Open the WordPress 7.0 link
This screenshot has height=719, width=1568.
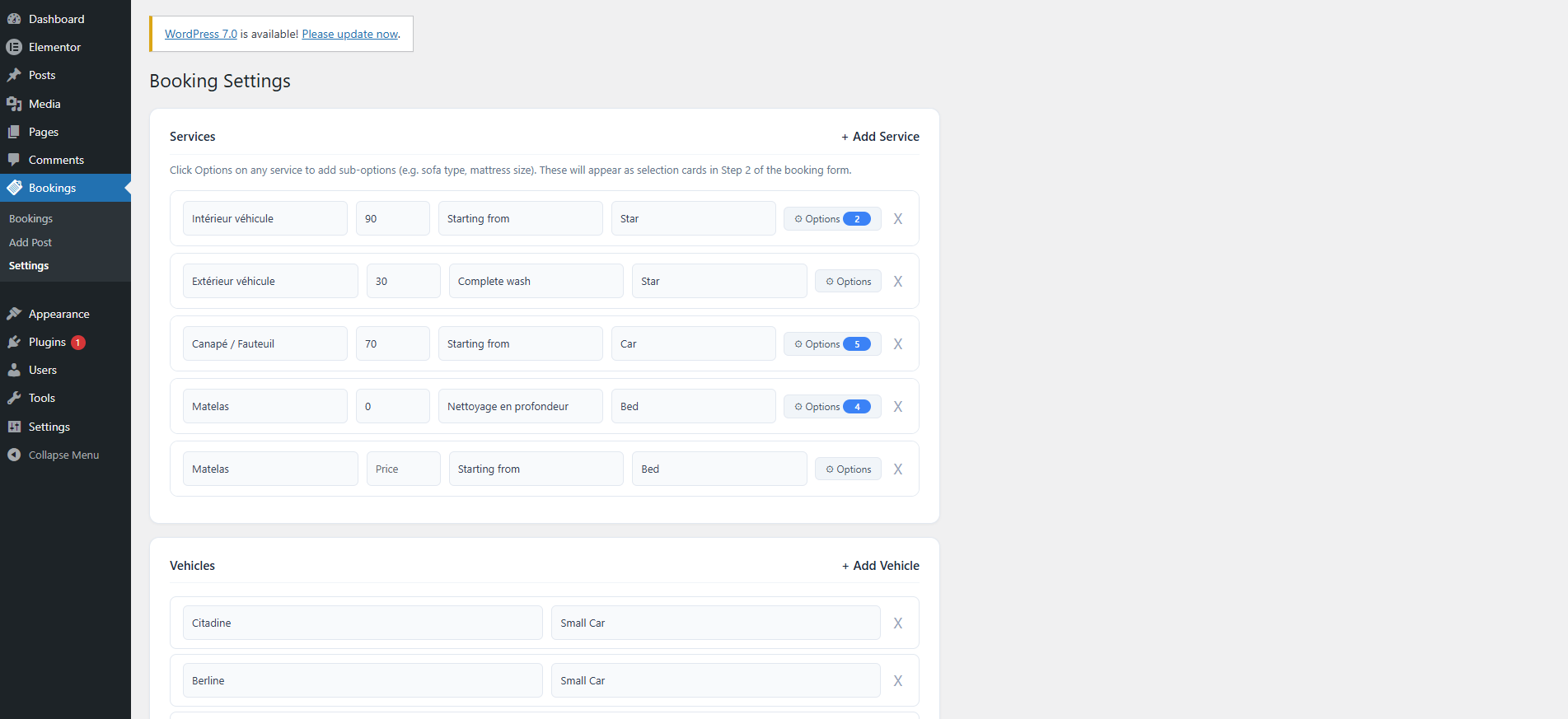pyautogui.click(x=201, y=34)
